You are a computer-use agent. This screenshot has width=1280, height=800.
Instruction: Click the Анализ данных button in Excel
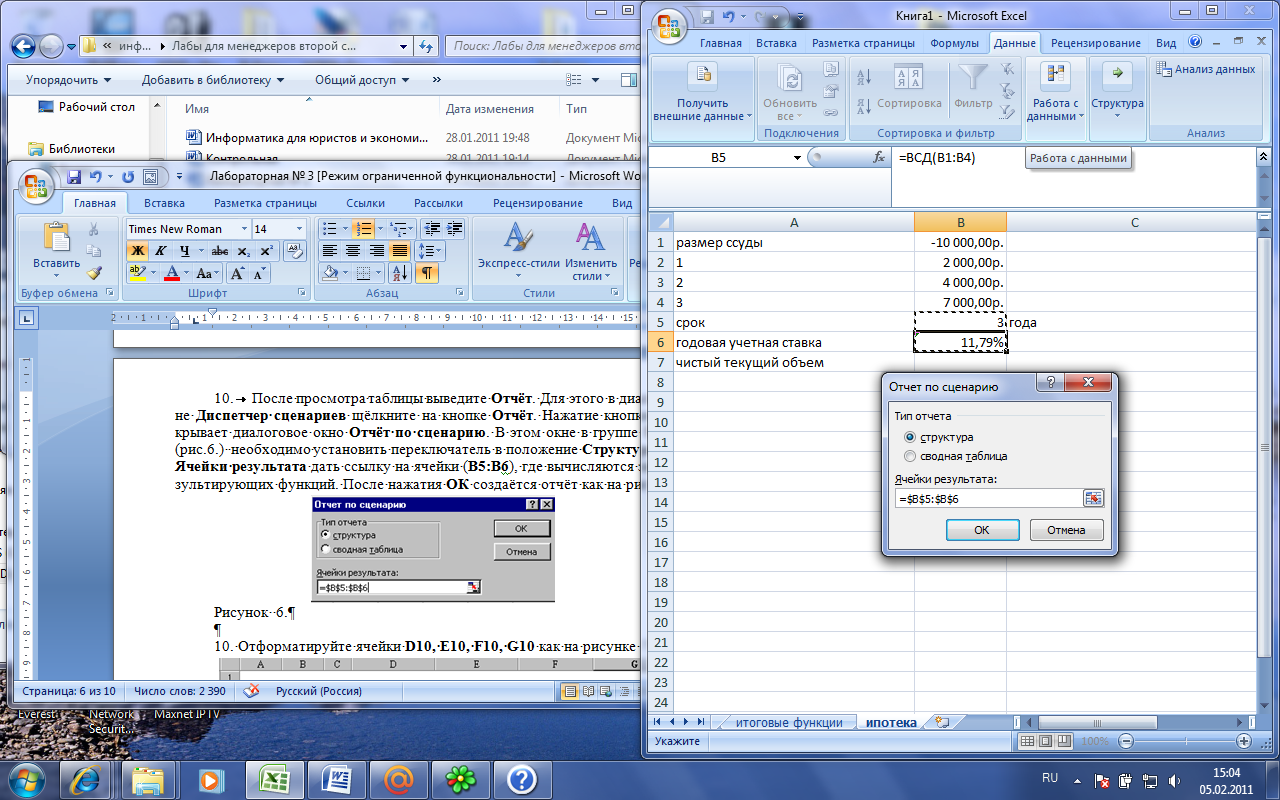(1205, 69)
